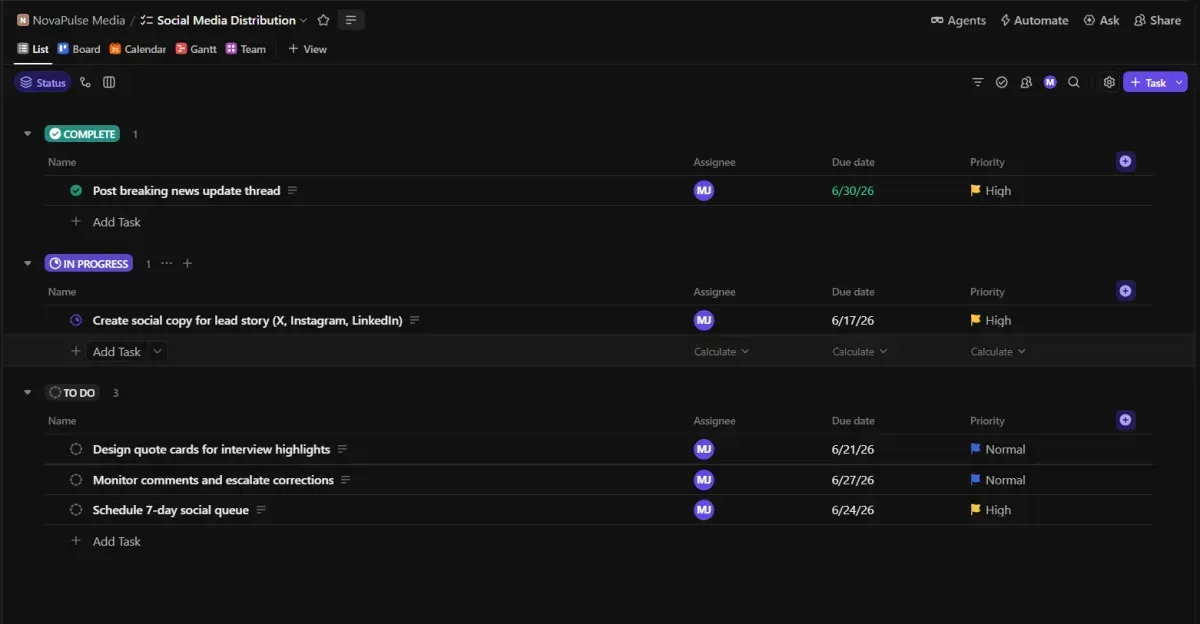The height and width of the screenshot is (624, 1200).
Task: Open the Filter icon in the view toolbar
Action: (x=978, y=83)
